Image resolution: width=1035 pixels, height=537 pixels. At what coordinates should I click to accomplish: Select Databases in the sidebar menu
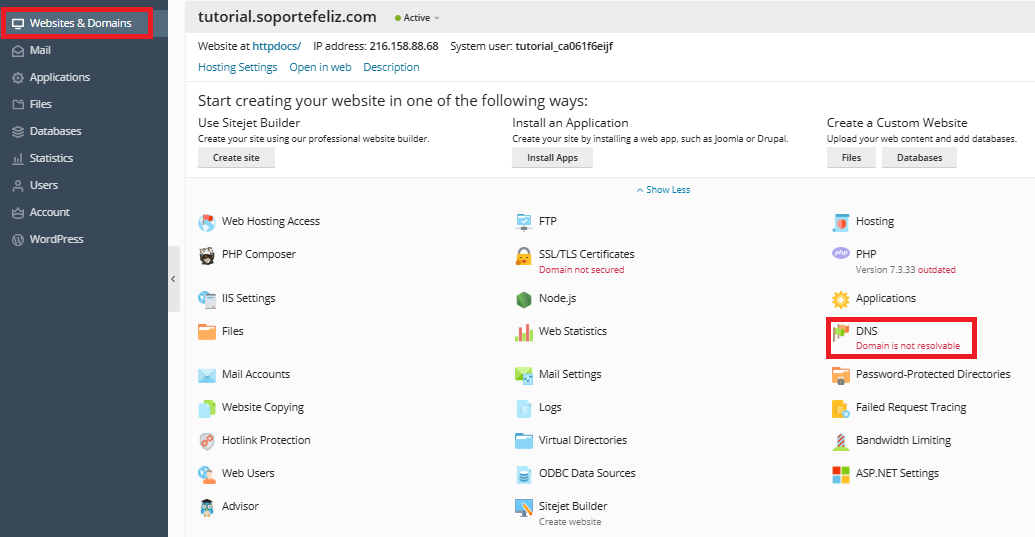(55, 131)
